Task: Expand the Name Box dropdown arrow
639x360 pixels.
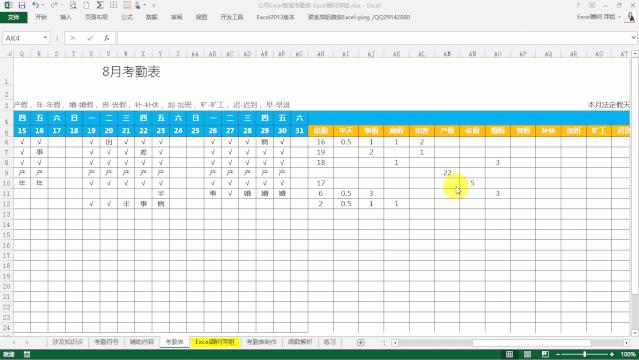Action: click(45, 38)
